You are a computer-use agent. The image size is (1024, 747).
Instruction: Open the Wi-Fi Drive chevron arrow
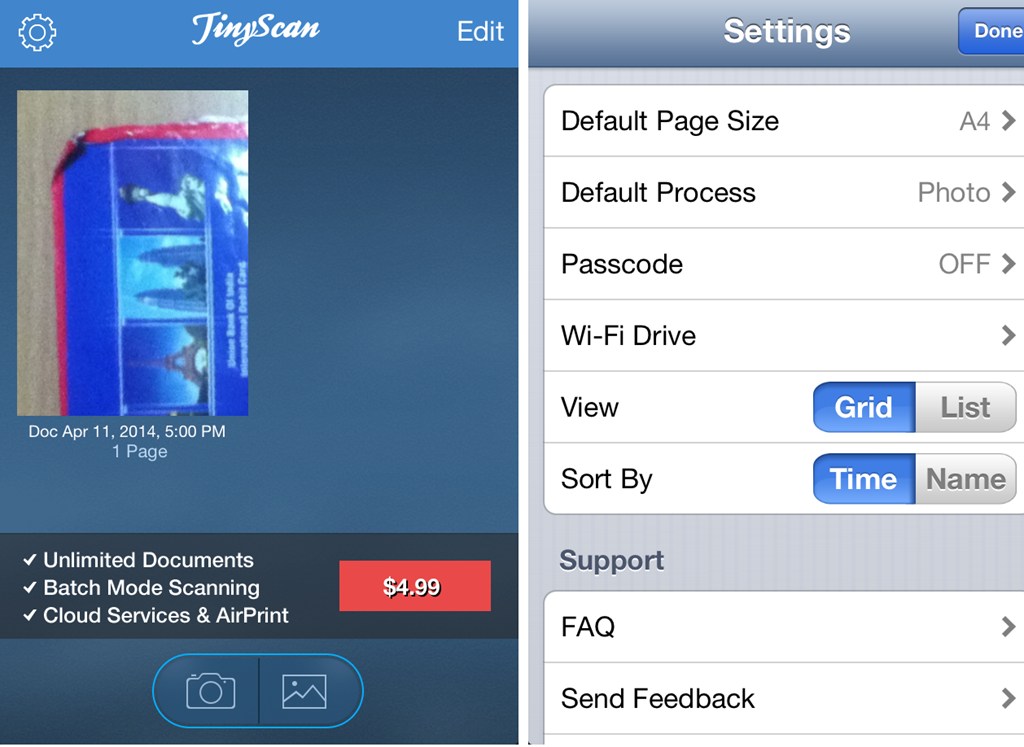(x=1008, y=336)
